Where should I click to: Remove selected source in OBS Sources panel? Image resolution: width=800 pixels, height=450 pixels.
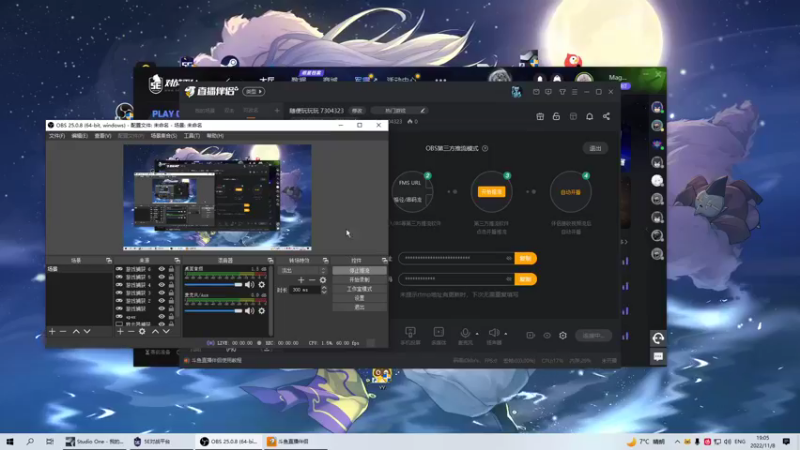(131, 332)
